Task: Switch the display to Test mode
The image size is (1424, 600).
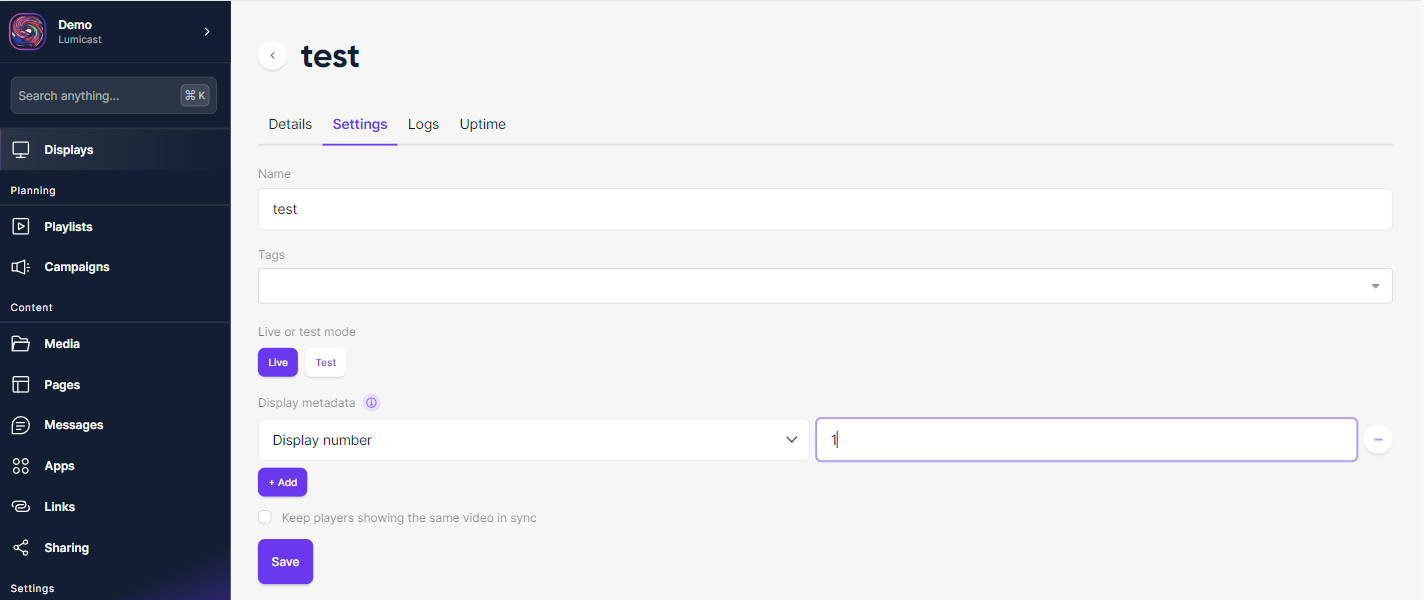Action: coord(325,362)
